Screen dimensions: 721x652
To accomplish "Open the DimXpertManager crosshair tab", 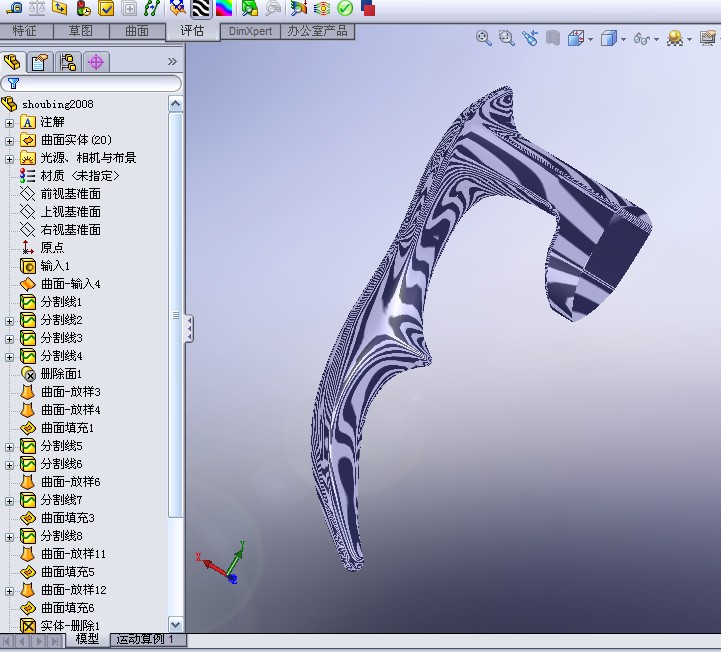I will [x=96, y=62].
